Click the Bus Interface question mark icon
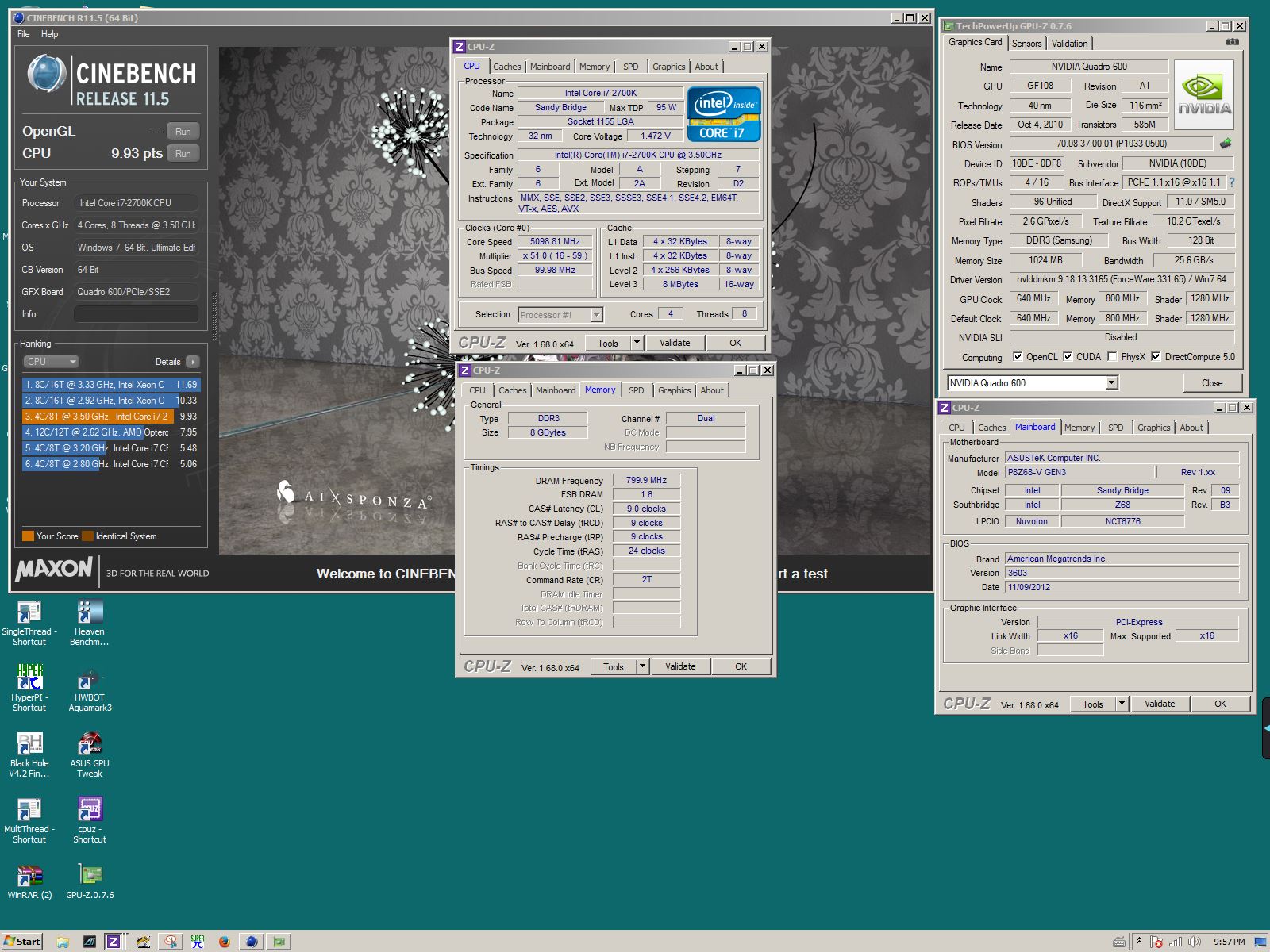Viewport: 1270px width, 952px height. coord(1232,182)
